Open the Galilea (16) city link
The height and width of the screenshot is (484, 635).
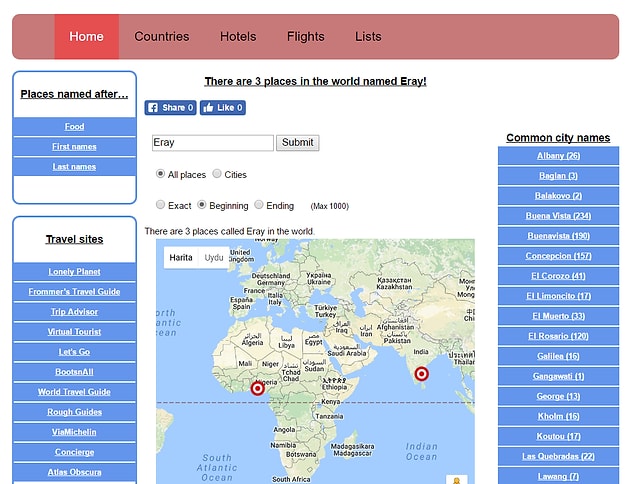click(558, 356)
